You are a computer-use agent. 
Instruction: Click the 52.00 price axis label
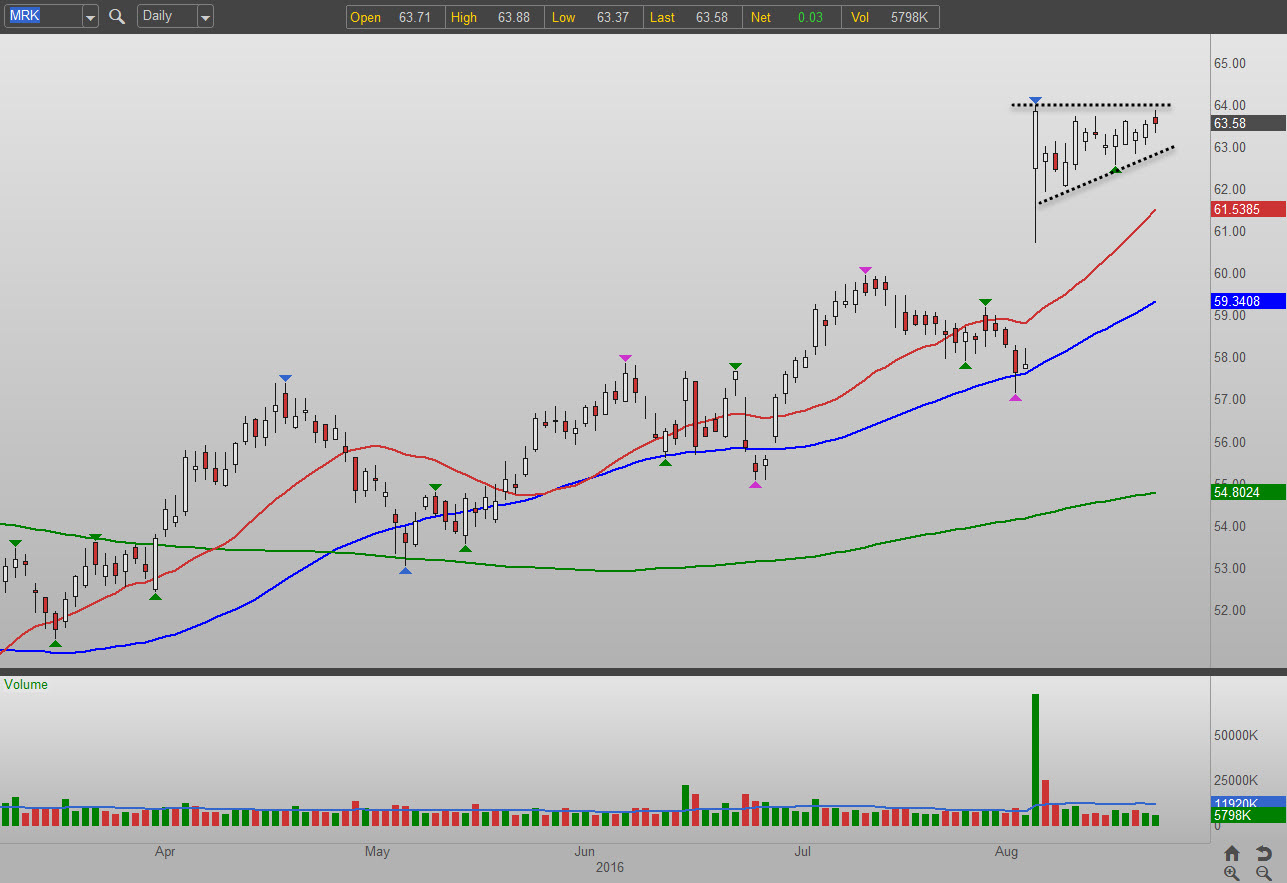(x=1228, y=610)
